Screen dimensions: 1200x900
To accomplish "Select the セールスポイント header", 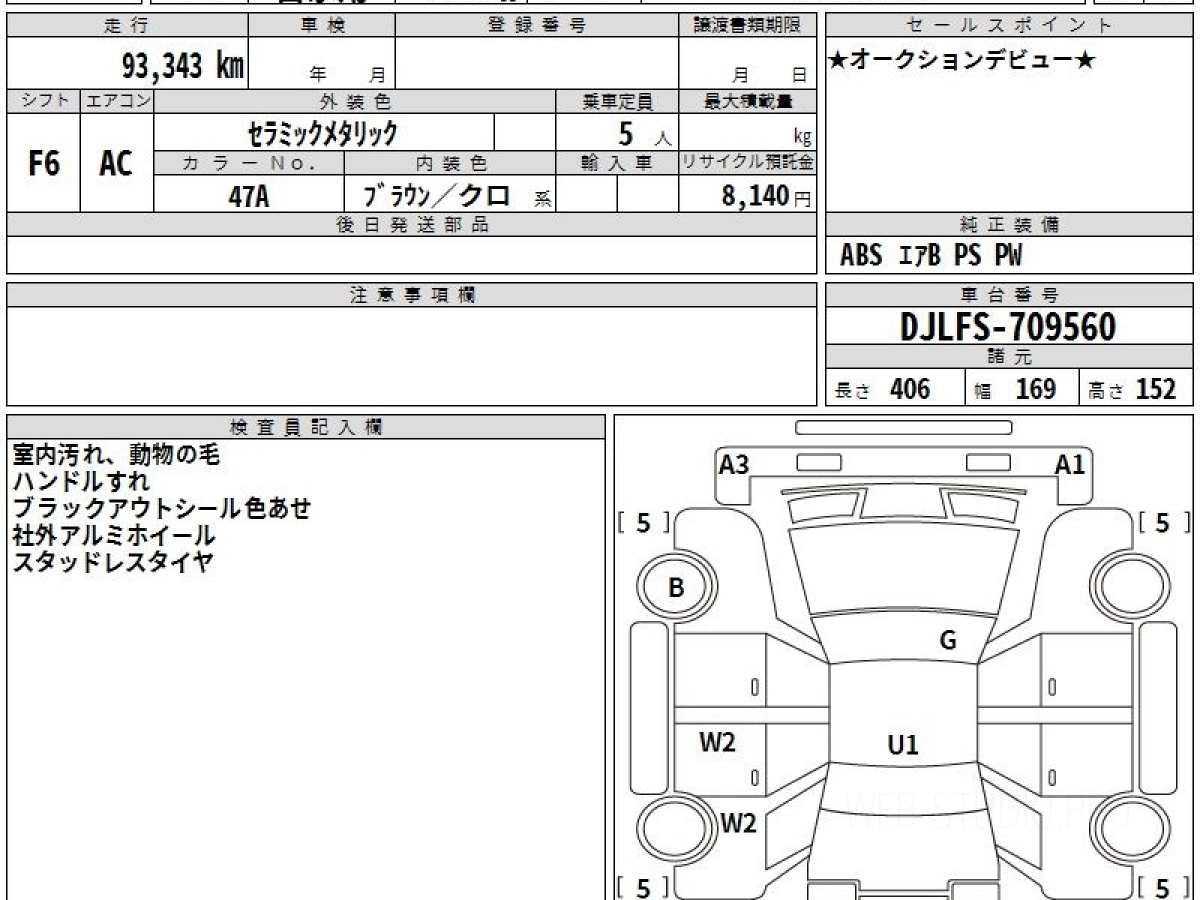I will (x=1009, y=25).
